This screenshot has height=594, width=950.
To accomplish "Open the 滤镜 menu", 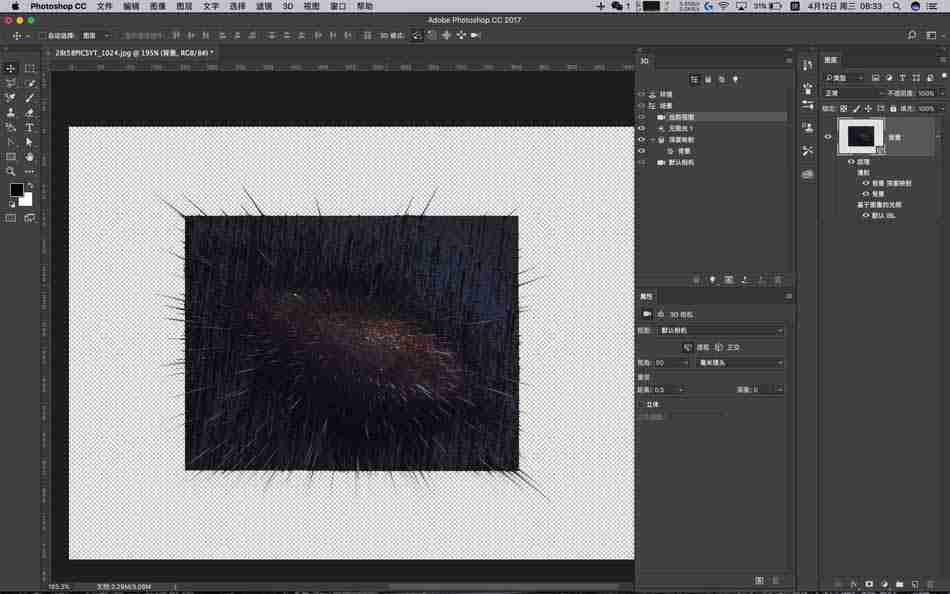I will point(264,6).
